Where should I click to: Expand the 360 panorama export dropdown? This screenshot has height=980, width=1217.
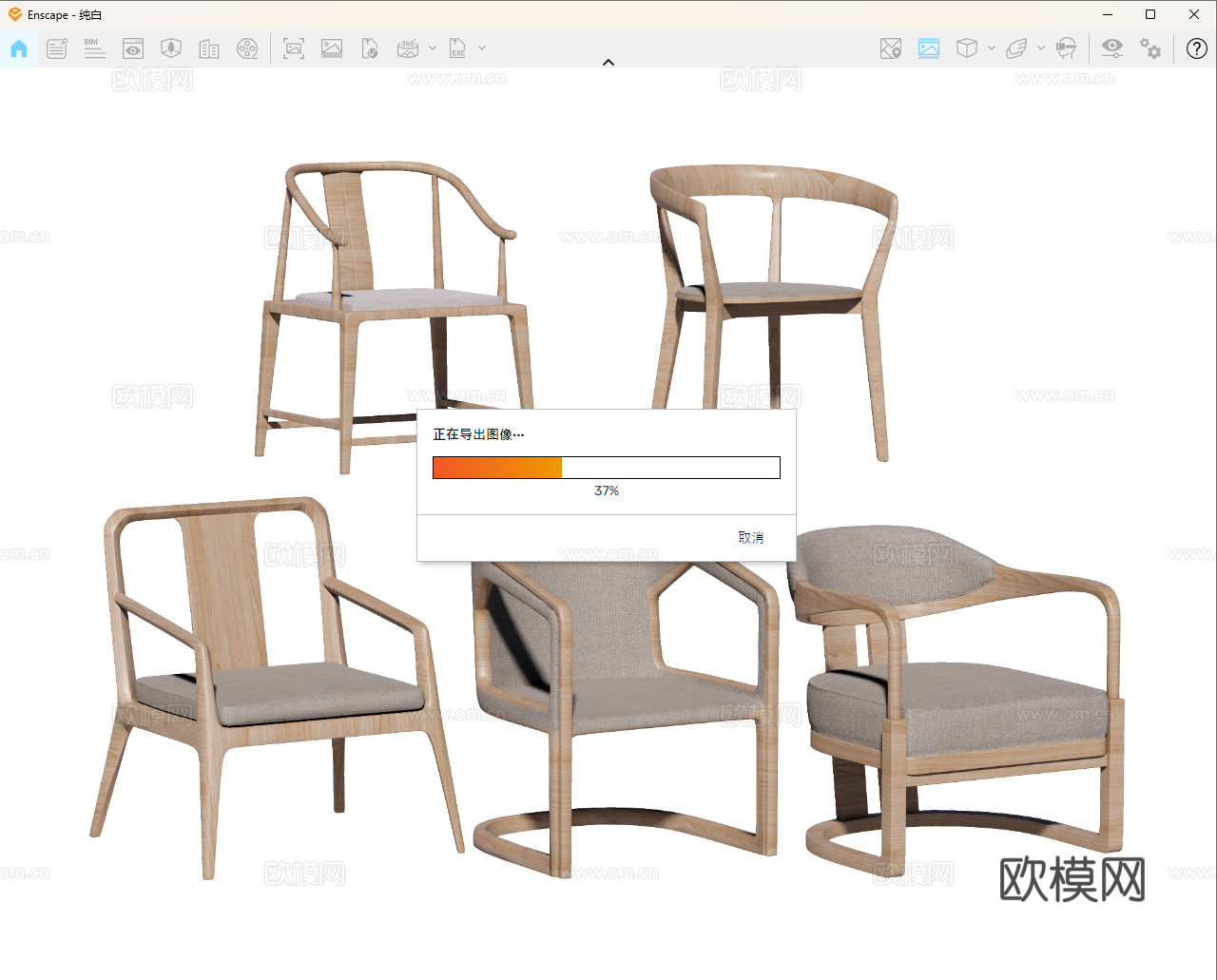(433, 48)
